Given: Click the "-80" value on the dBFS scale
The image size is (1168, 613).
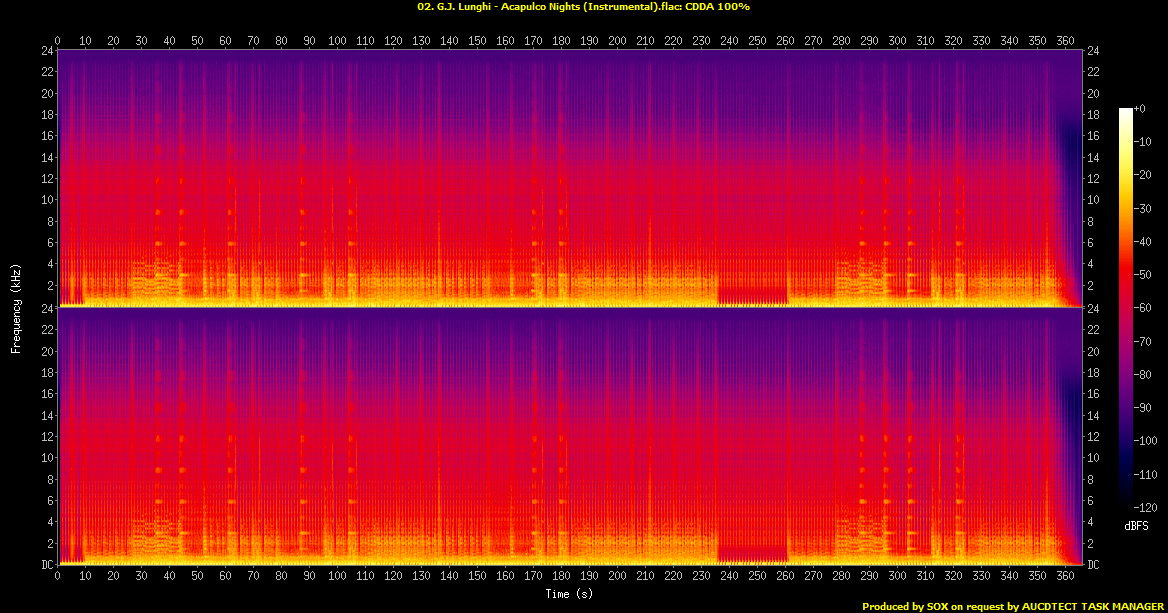Looking at the screenshot, I should [x=1143, y=375].
